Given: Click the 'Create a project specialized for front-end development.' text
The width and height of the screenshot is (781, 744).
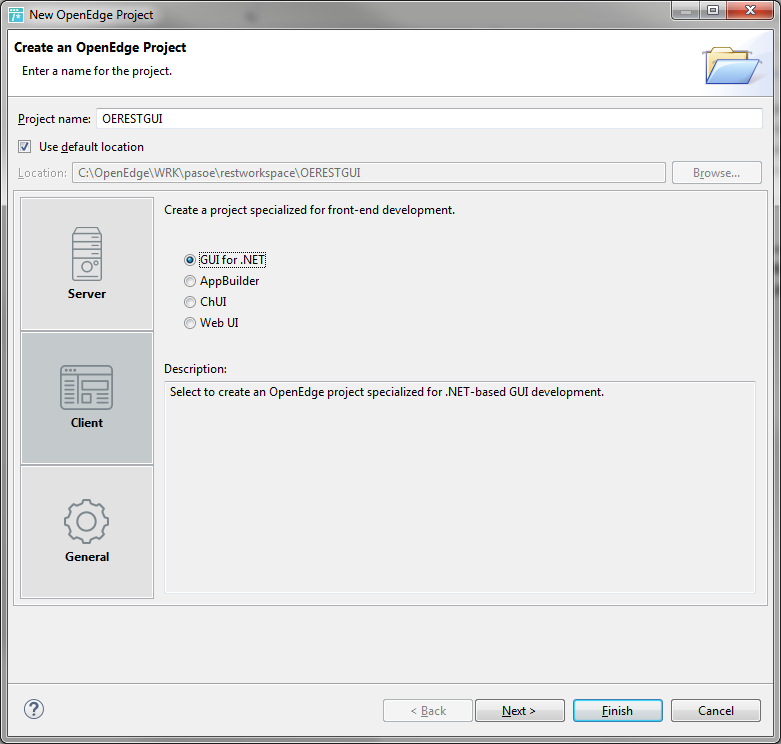Looking at the screenshot, I should tap(309, 210).
